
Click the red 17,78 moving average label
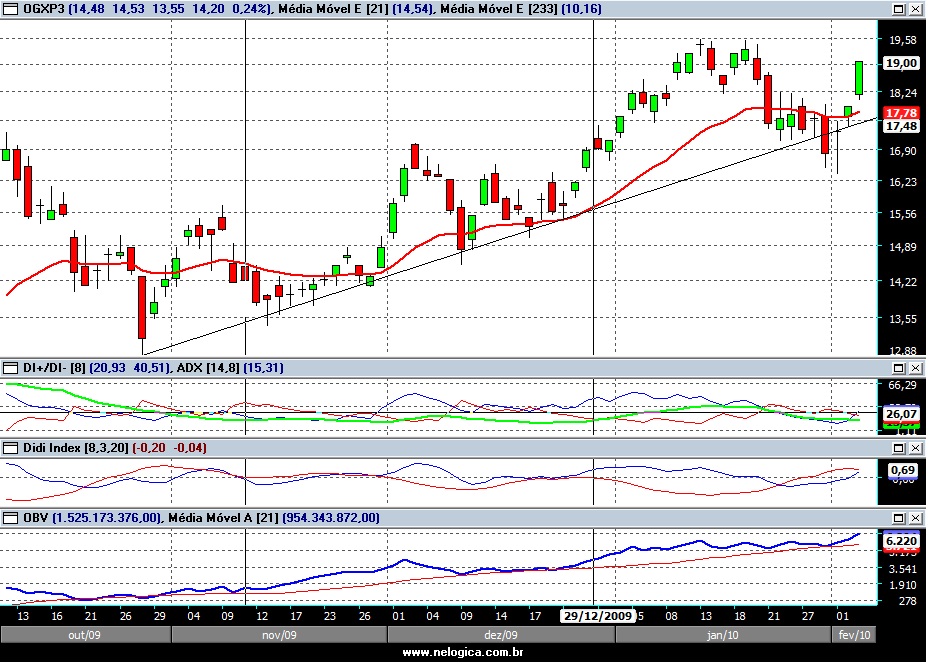901,113
